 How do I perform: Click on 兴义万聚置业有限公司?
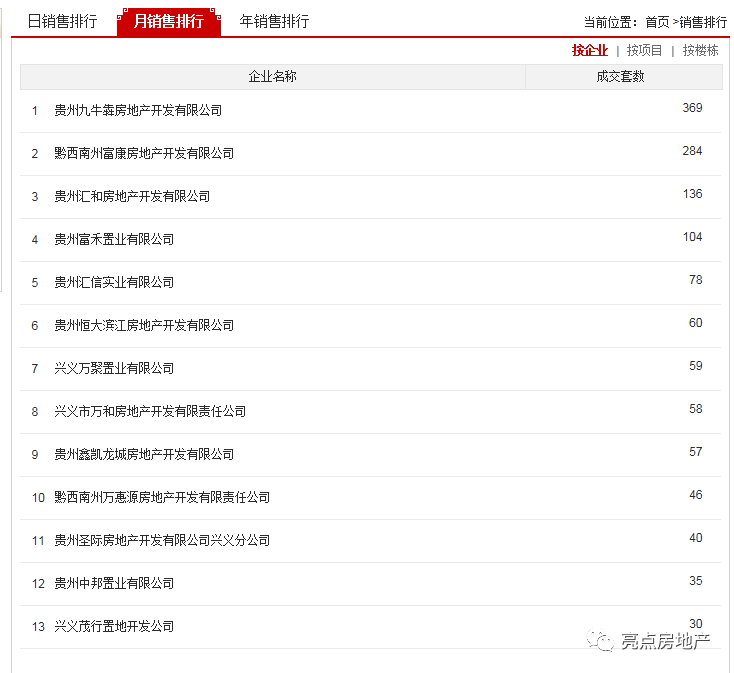tap(114, 369)
